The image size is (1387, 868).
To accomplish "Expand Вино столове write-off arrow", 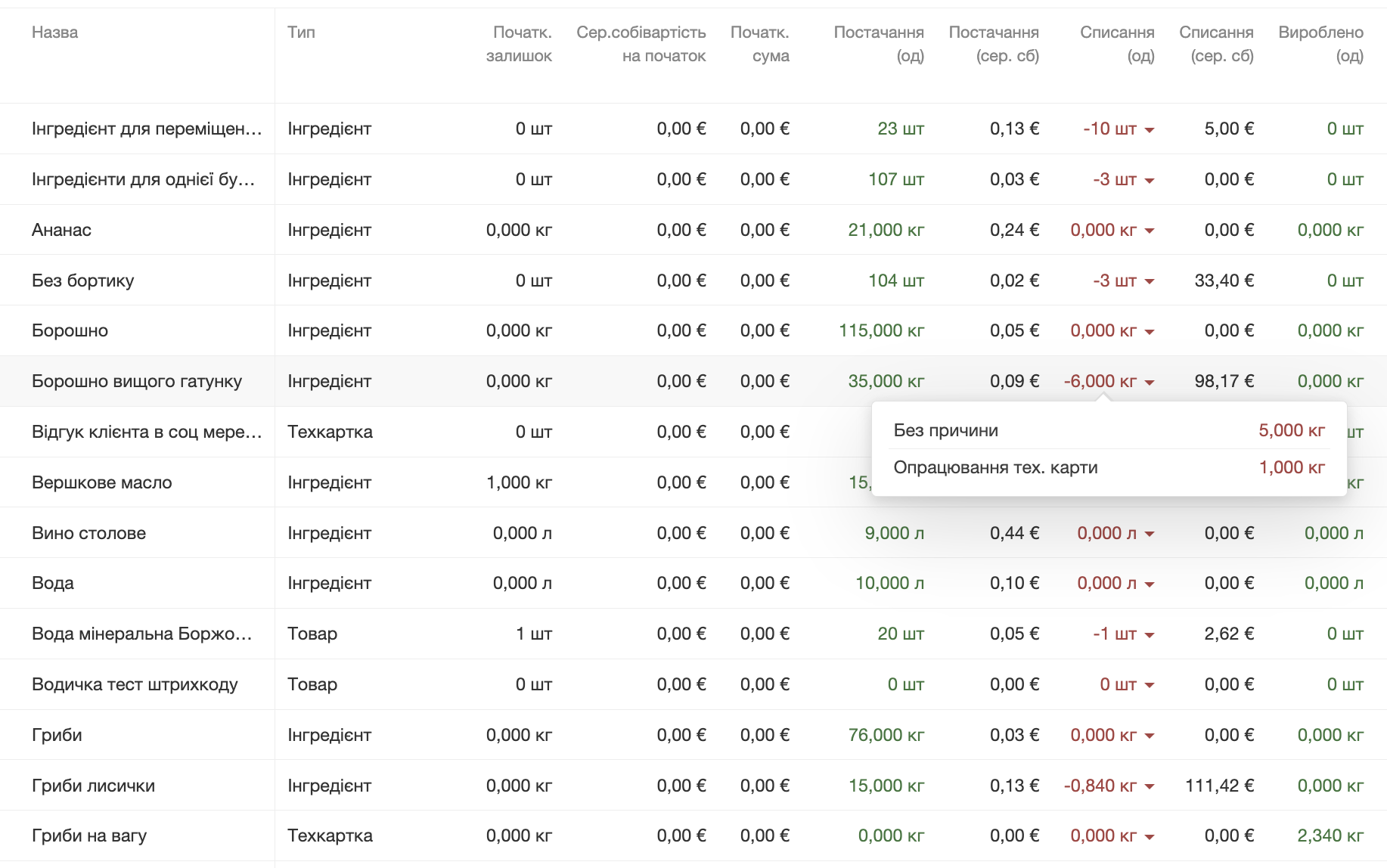I will [1150, 535].
